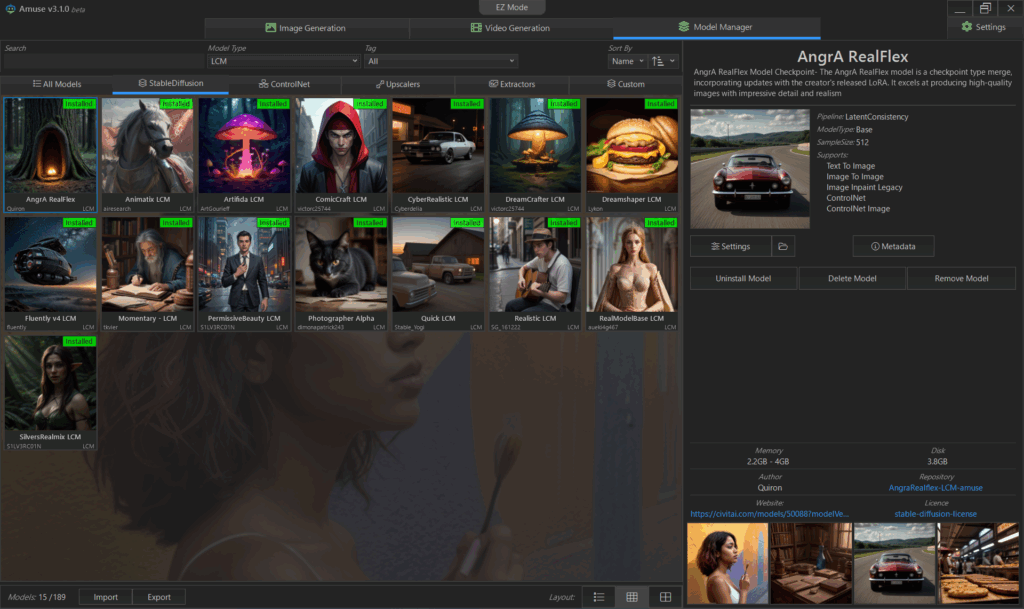Image resolution: width=1024 pixels, height=609 pixels.
Task: Select the PermissiveBeauty LCM model card
Action: point(244,274)
